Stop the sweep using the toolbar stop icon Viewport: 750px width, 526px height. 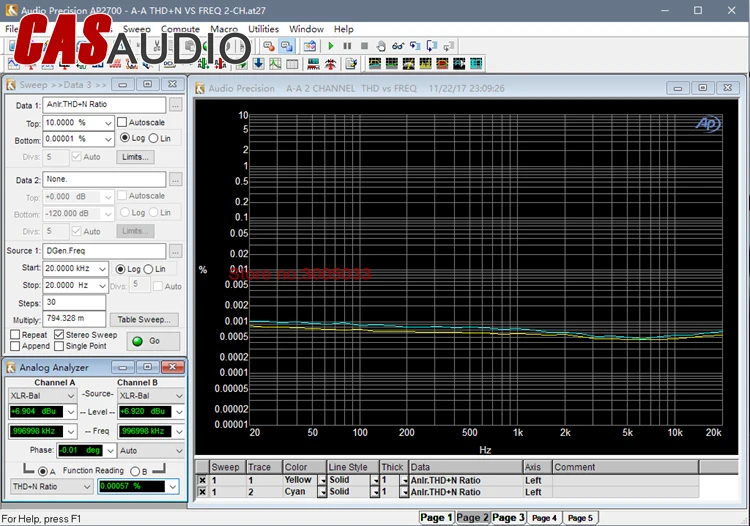click(x=364, y=46)
